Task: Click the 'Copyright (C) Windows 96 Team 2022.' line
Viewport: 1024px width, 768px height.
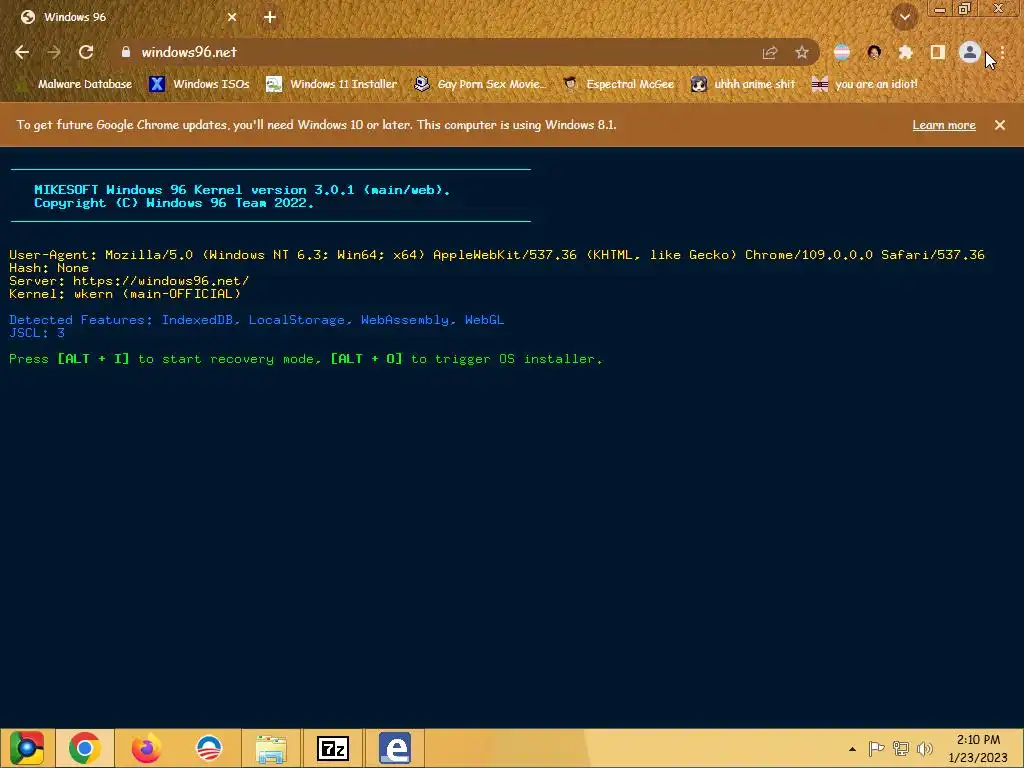Action: coord(174,203)
